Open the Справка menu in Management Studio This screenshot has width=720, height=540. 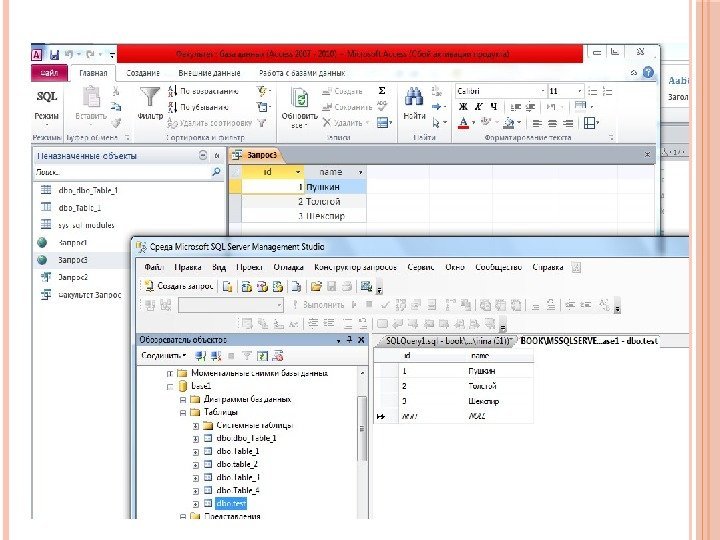[x=548, y=267]
